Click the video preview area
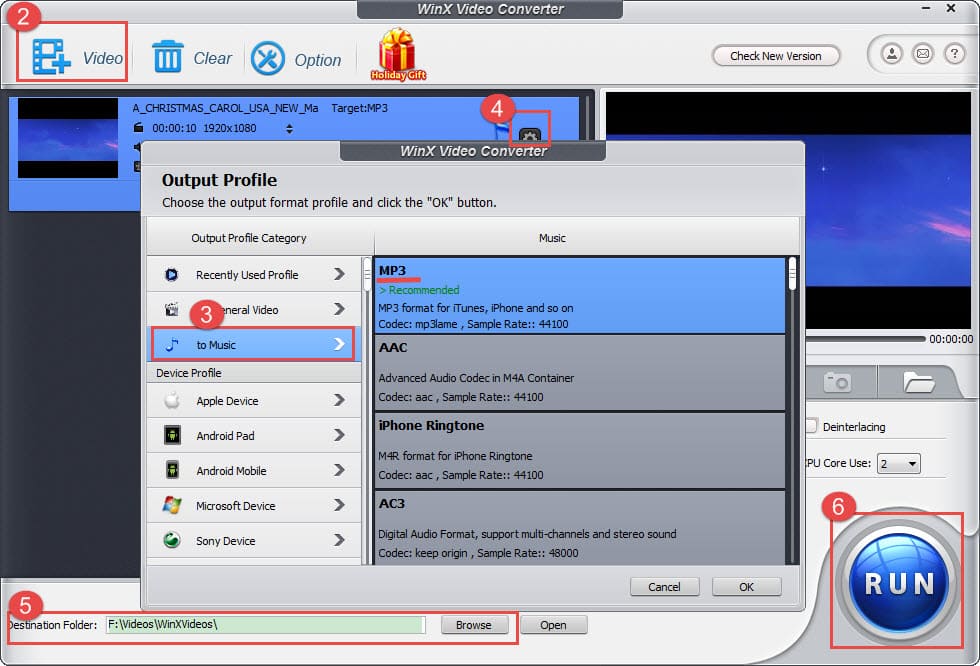The width and height of the screenshot is (980, 666). (889, 210)
